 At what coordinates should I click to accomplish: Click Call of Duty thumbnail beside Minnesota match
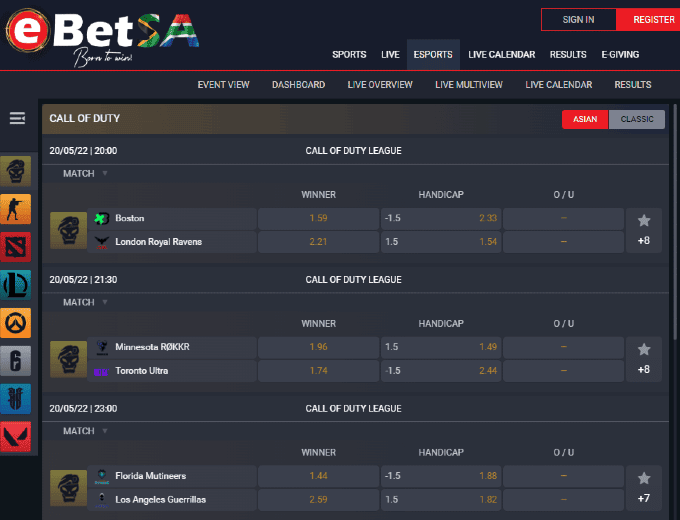pos(69,359)
